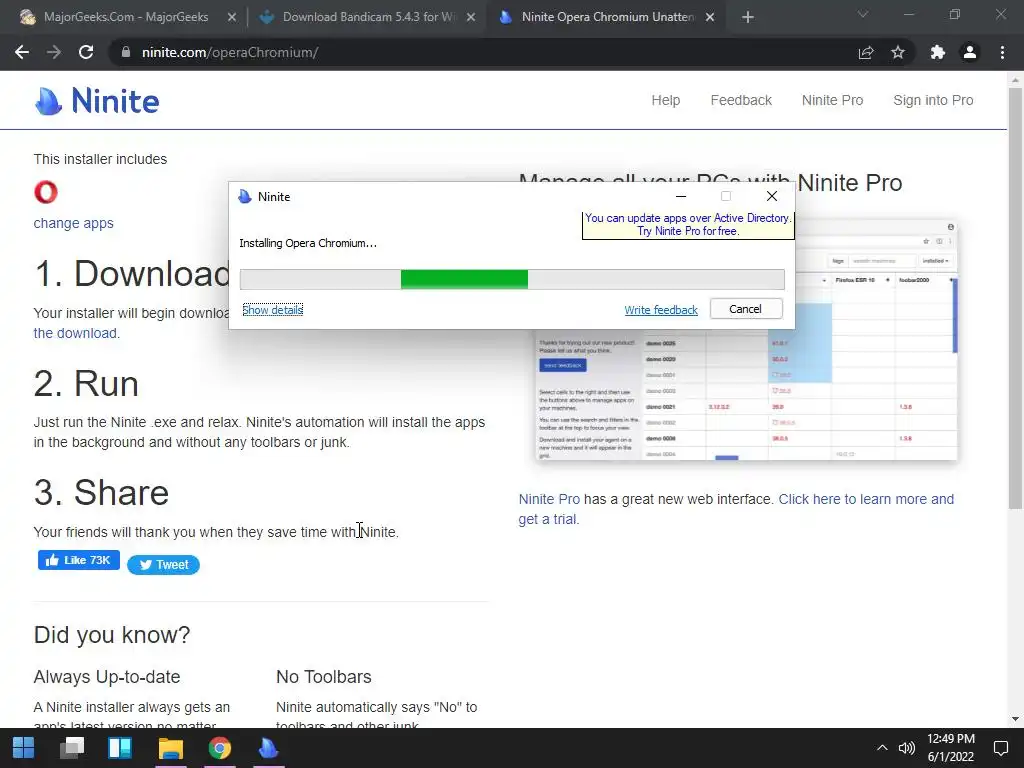The height and width of the screenshot is (768, 1024).
Task: Select the Ninite Opera Chromium tab
Action: point(607,18)
